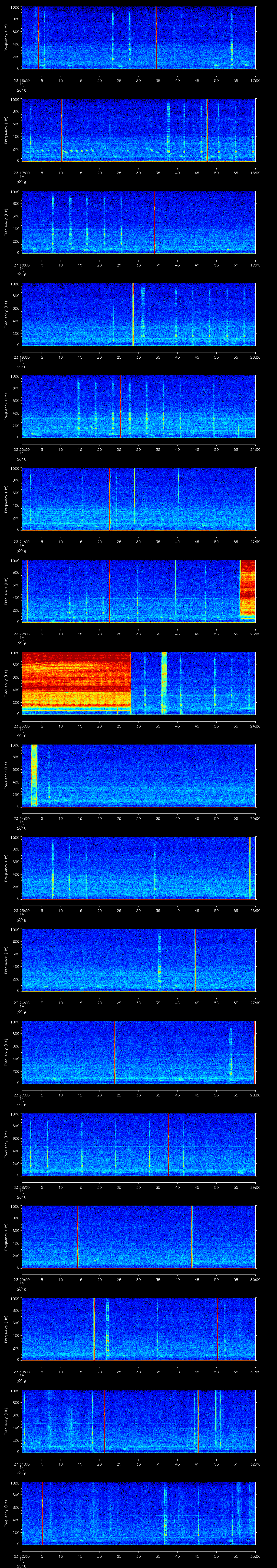
Task: Click the 23:30:00 start time label
Action: [21, 1371]
